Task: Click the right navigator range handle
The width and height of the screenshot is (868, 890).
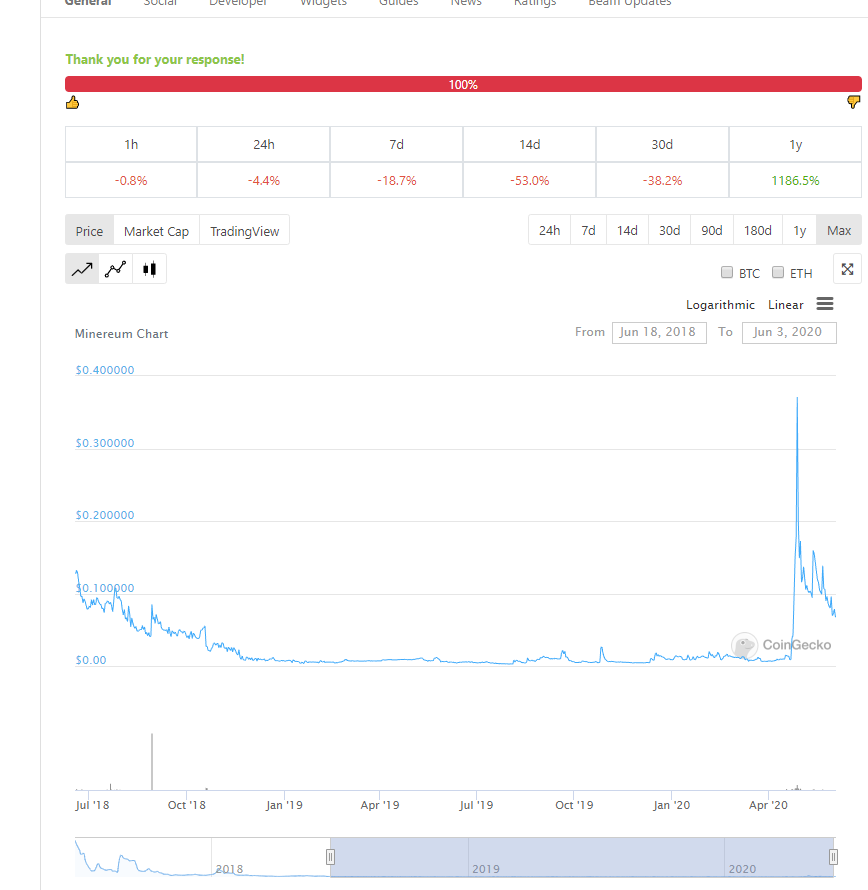Action: tap(833, 857)
